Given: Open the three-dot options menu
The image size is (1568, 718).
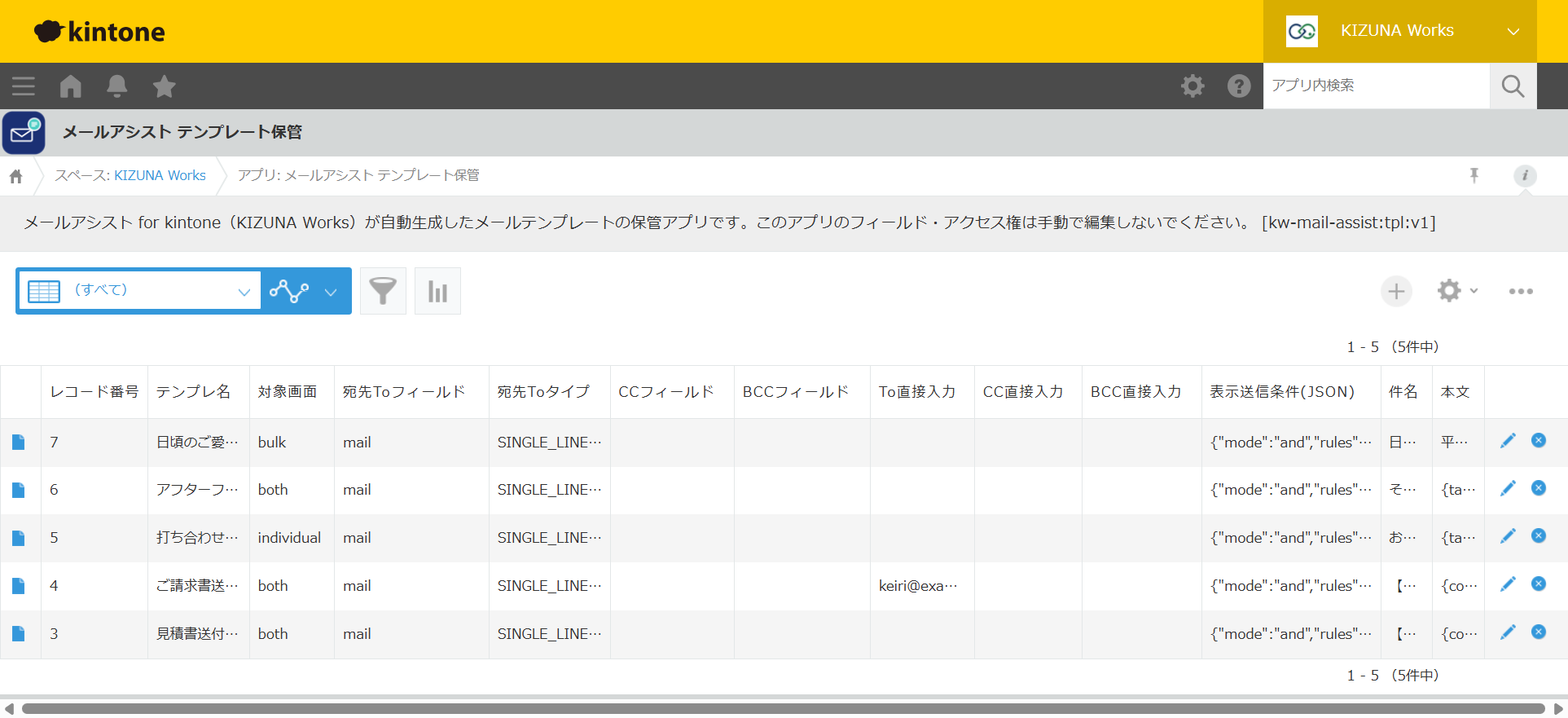Looking at the screenshot, I should tap(1520, 291).
